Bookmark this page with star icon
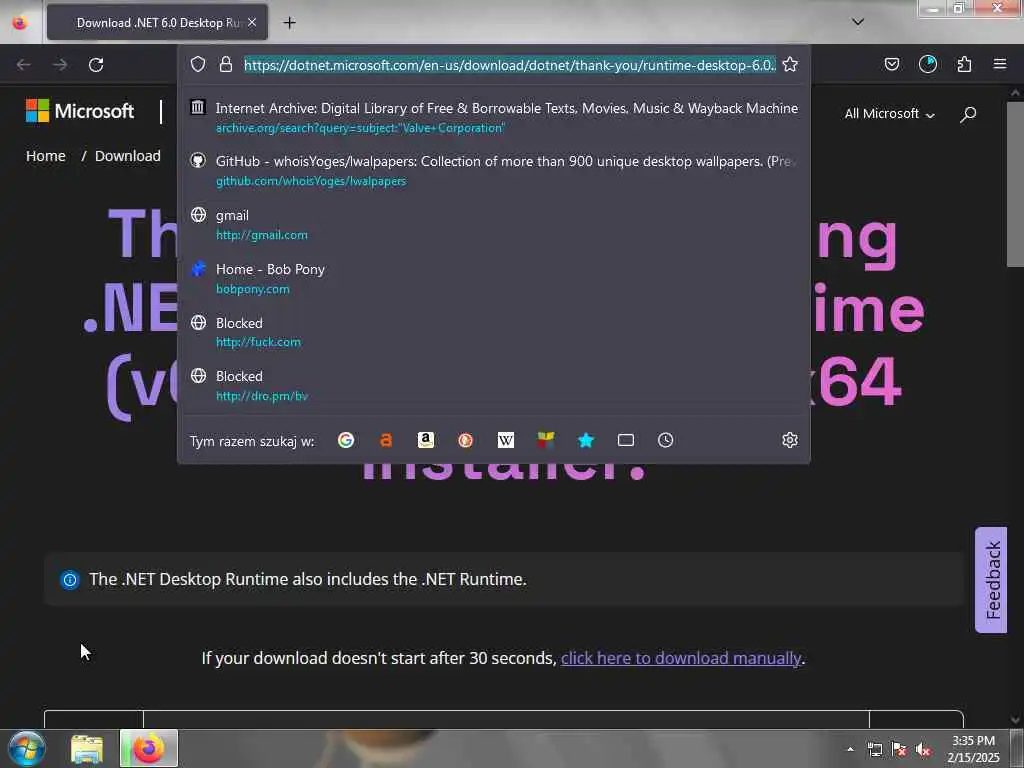1024x768 pixels. point(790,64)
